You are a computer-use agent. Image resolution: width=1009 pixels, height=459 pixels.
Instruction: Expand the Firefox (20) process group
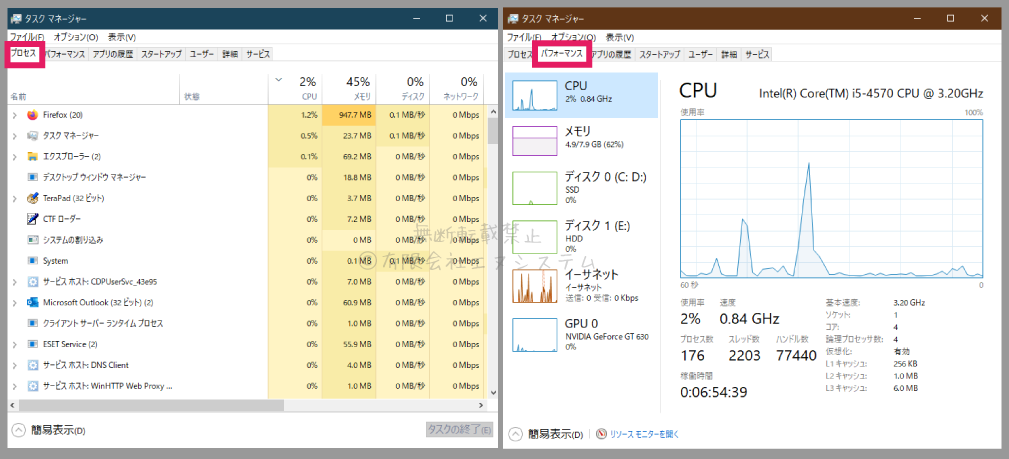coord(15,115)
